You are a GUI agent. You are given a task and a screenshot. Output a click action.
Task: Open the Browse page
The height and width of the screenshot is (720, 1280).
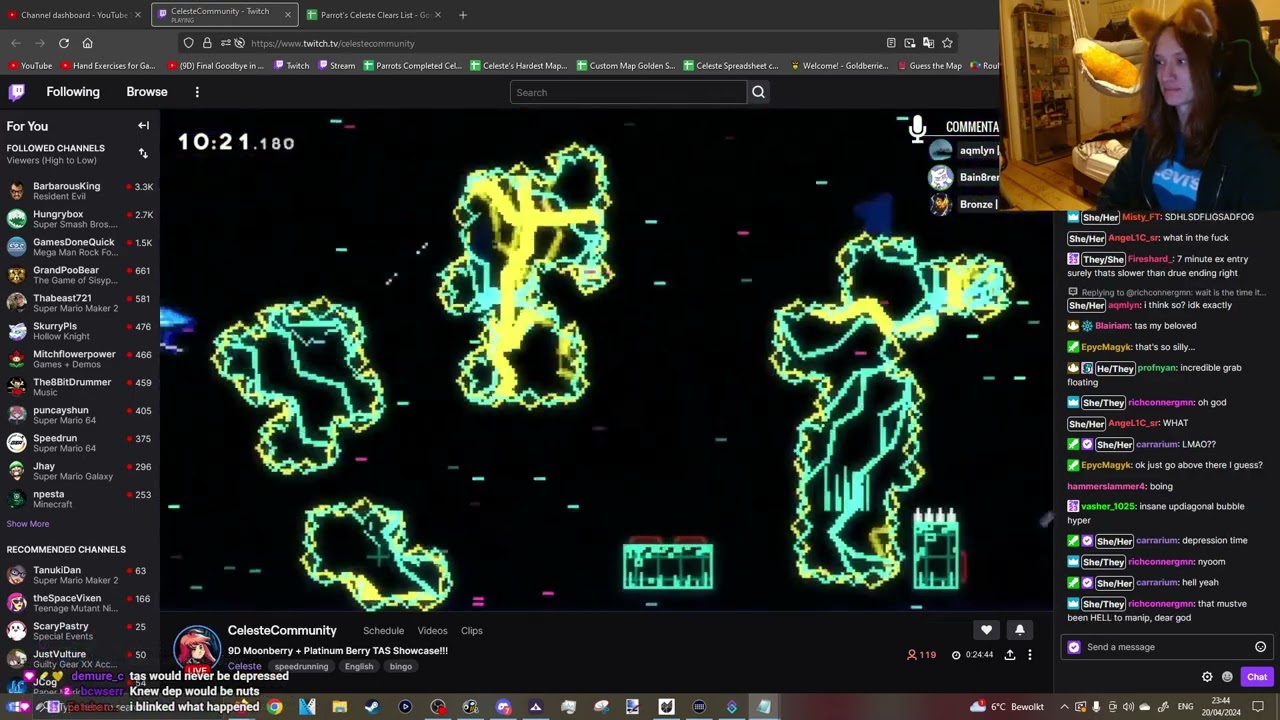pos(147,92)
